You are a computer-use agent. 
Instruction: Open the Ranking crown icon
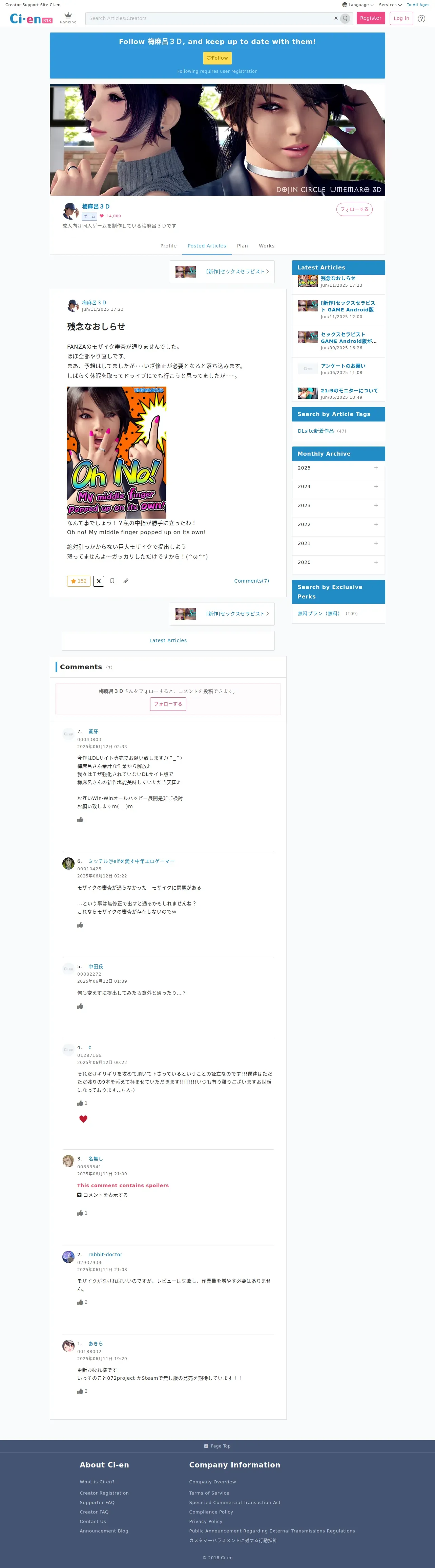coord(68,18)
